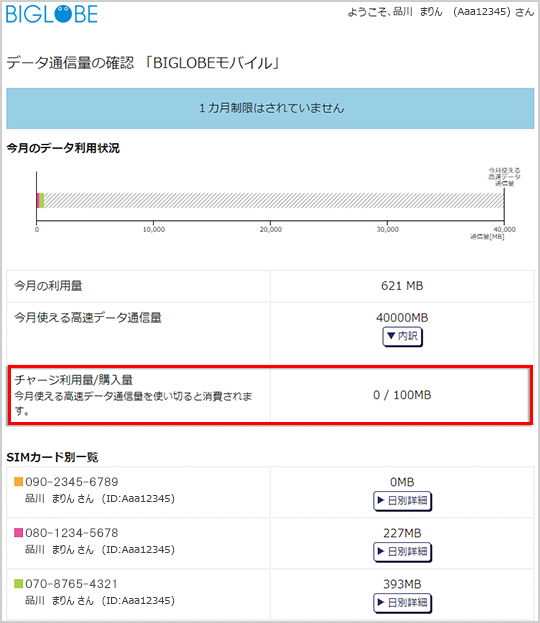Image resolution: width=540 pixels, height=623 pixels.
Task: Select the チャージ利用量/購入量 row label
Action: pyautogui.click(x=74, y=380)
